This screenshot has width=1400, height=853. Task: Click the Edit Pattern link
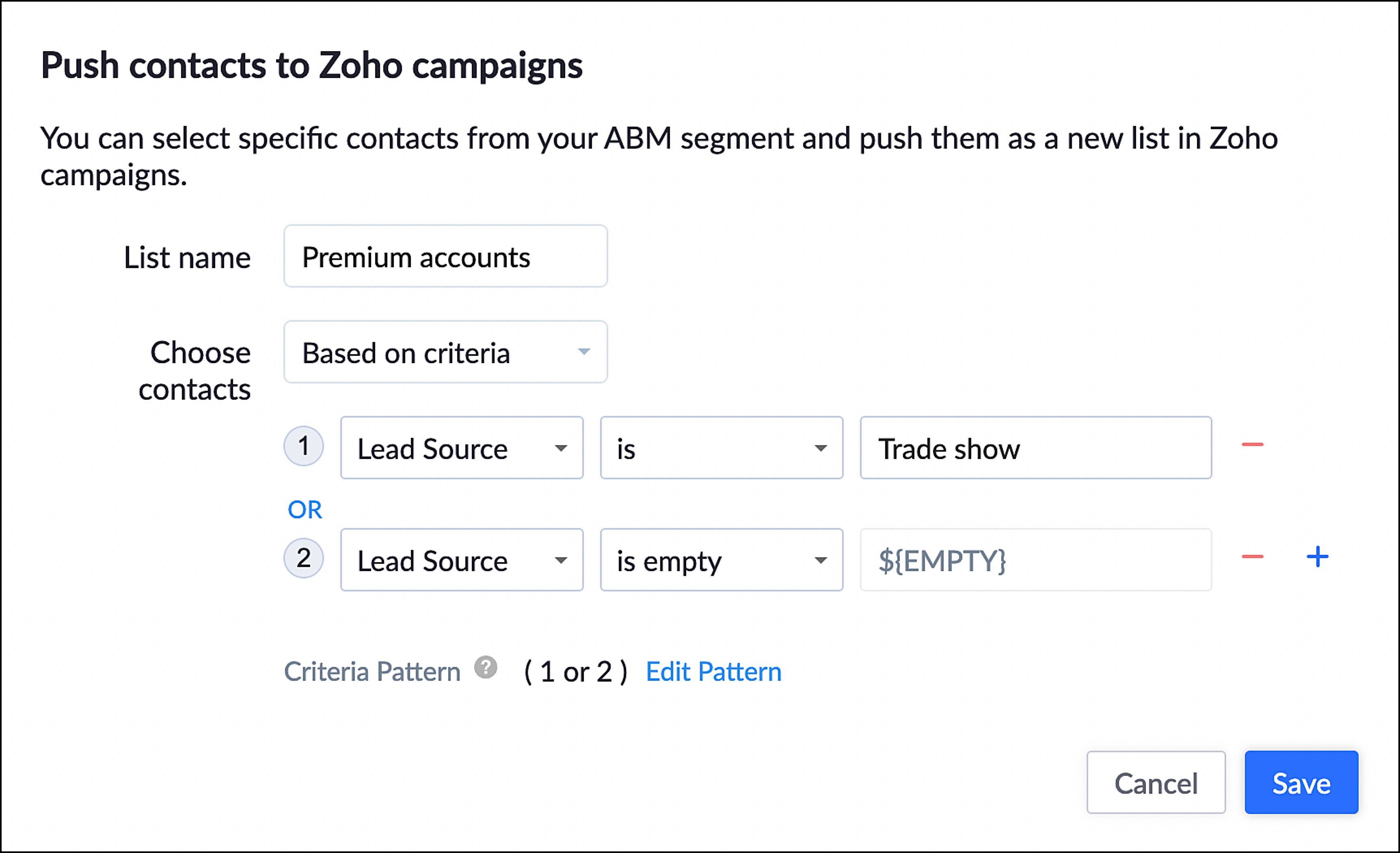(714, 672)
